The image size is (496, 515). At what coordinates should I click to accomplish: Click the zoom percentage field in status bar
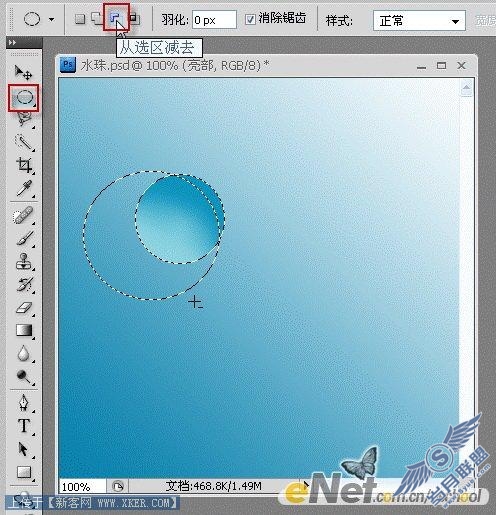(82, 487)
